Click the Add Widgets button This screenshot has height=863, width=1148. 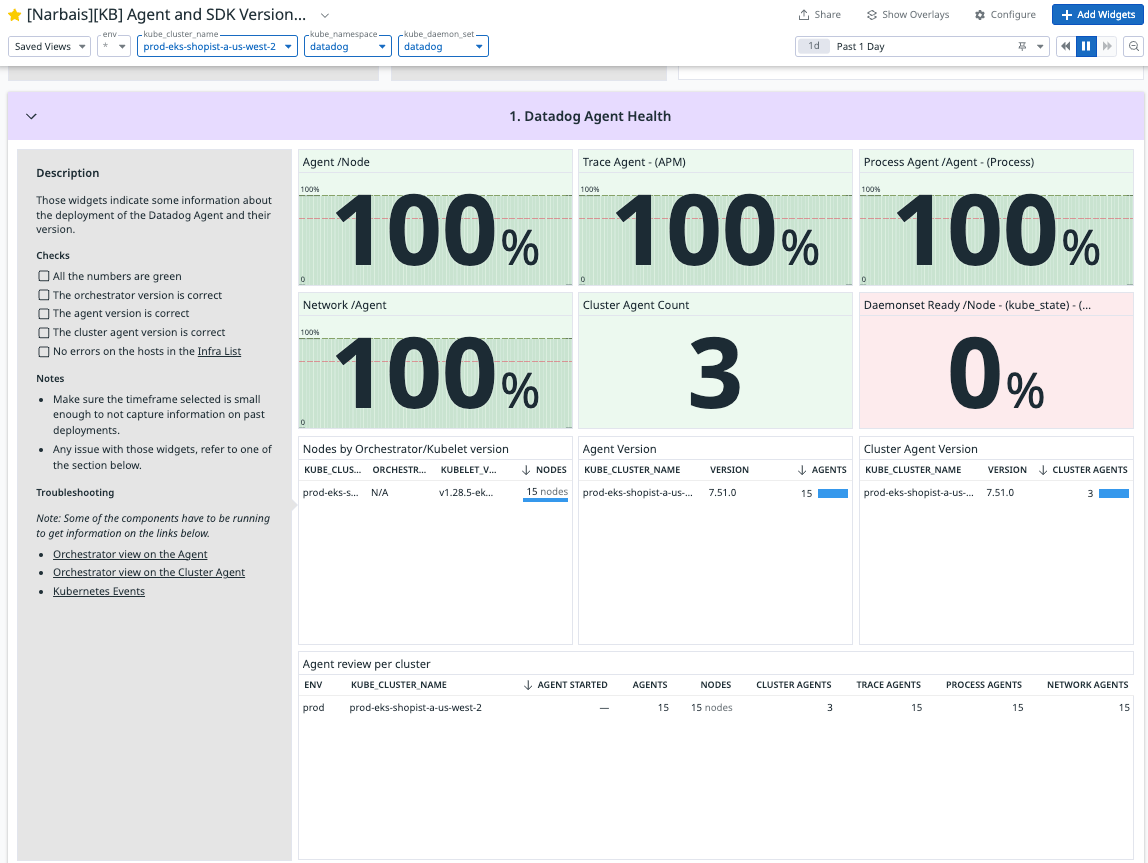(x=1097, y=15)
